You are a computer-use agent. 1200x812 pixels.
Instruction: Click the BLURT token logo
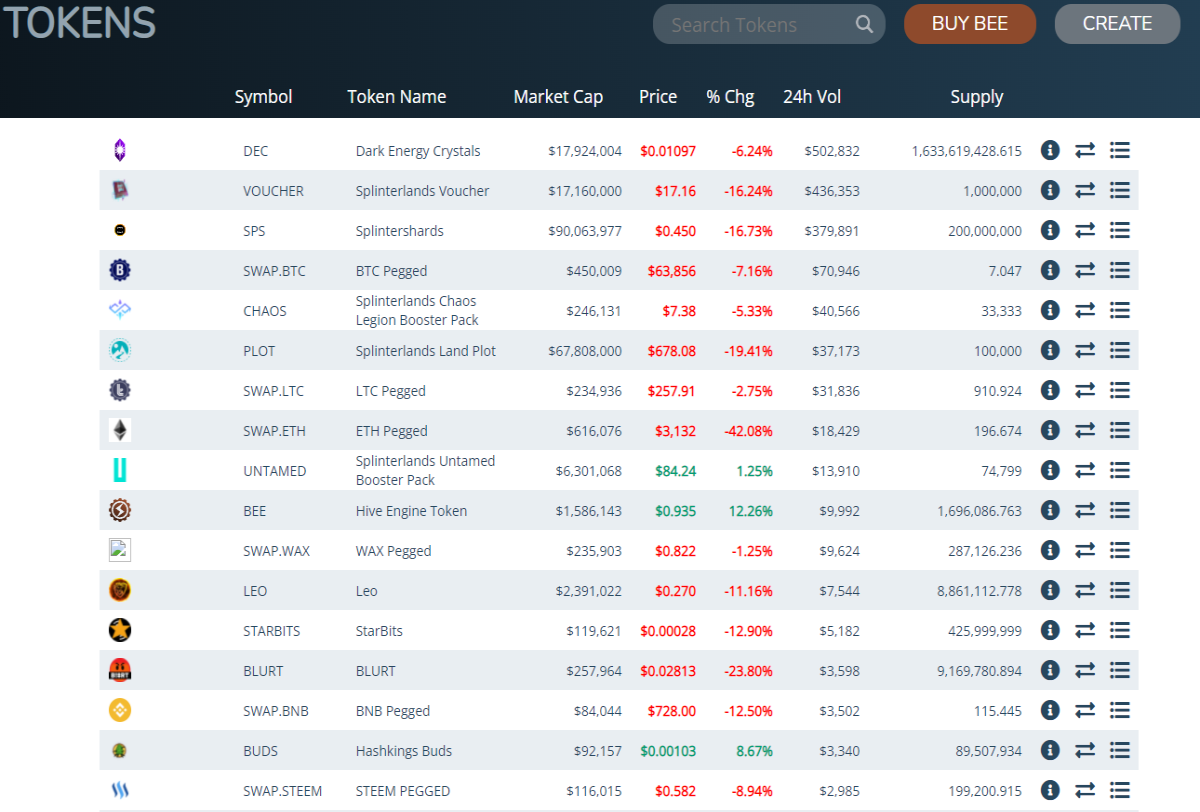120,670
